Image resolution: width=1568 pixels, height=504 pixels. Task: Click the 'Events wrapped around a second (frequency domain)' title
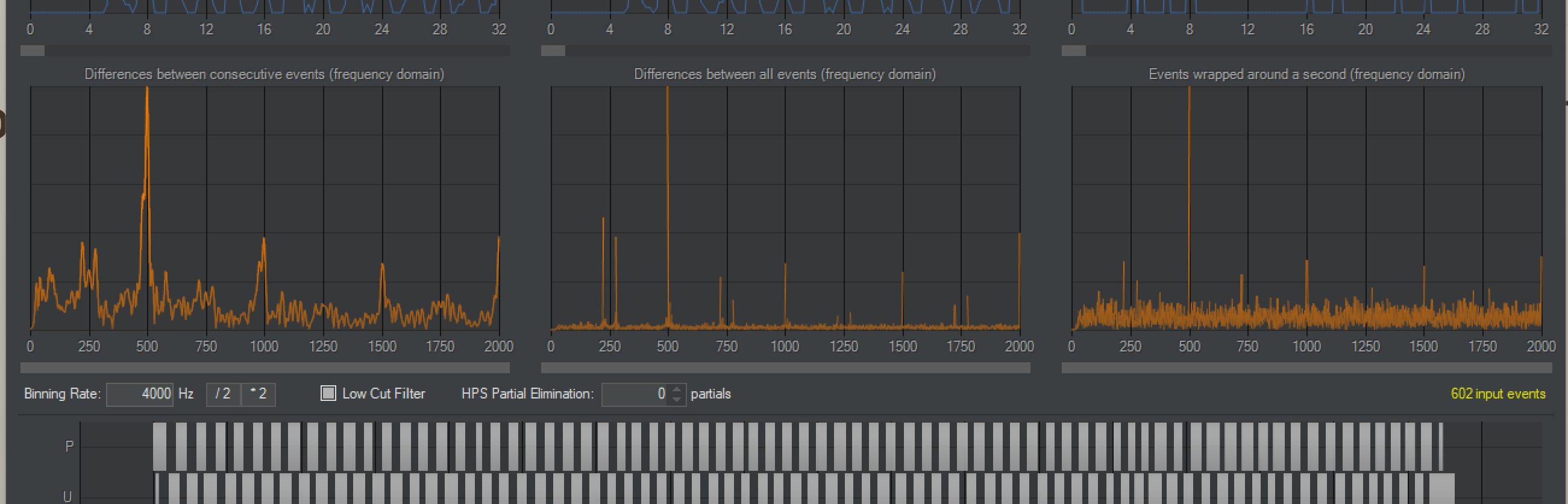coord(1306,74)
